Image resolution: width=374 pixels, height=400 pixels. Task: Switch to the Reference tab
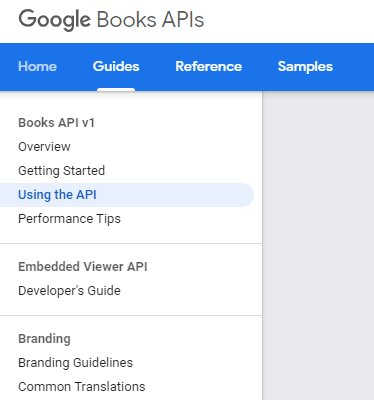[209, 66]
